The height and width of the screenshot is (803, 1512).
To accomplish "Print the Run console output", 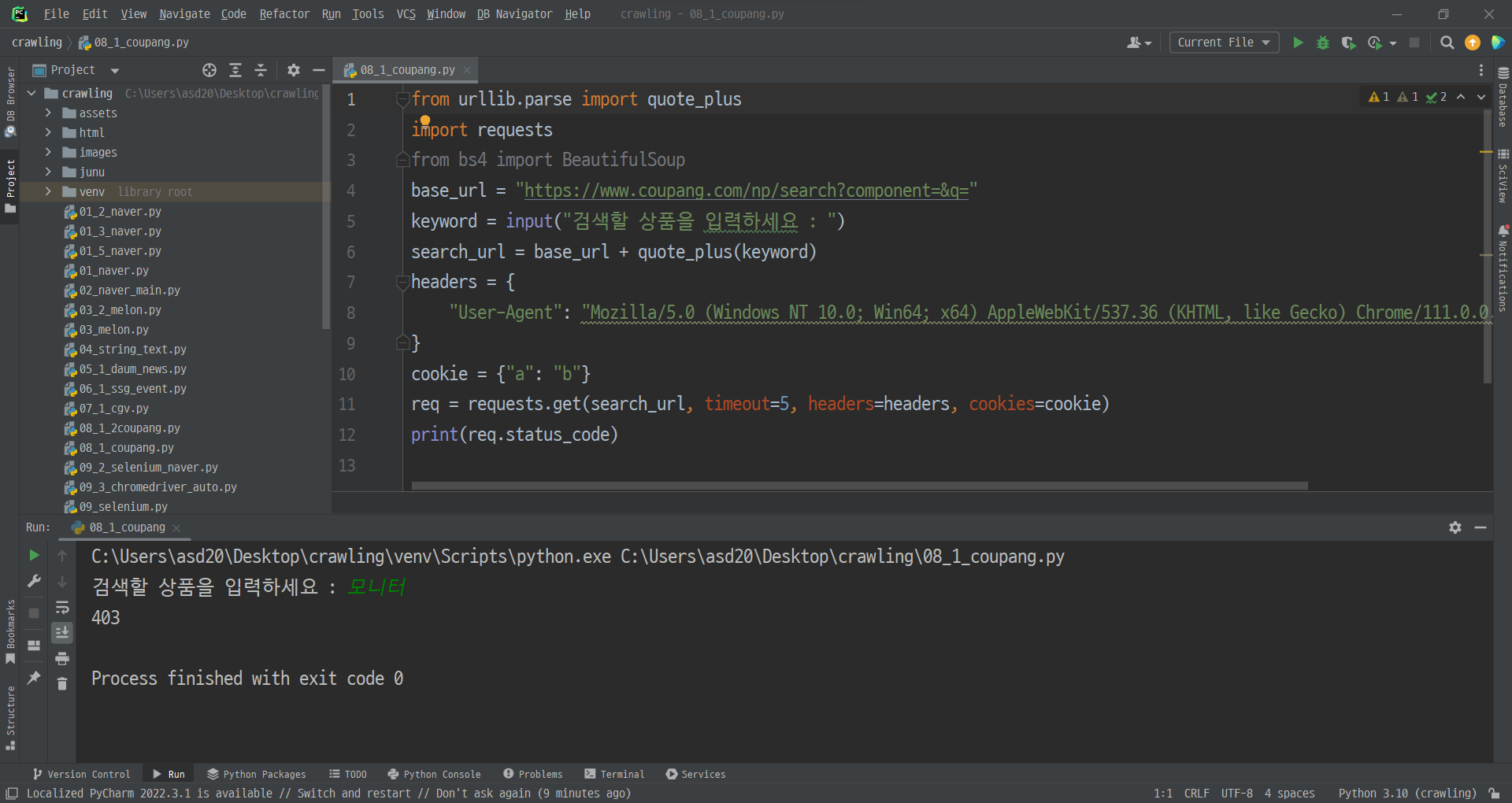I will [62, 658].
